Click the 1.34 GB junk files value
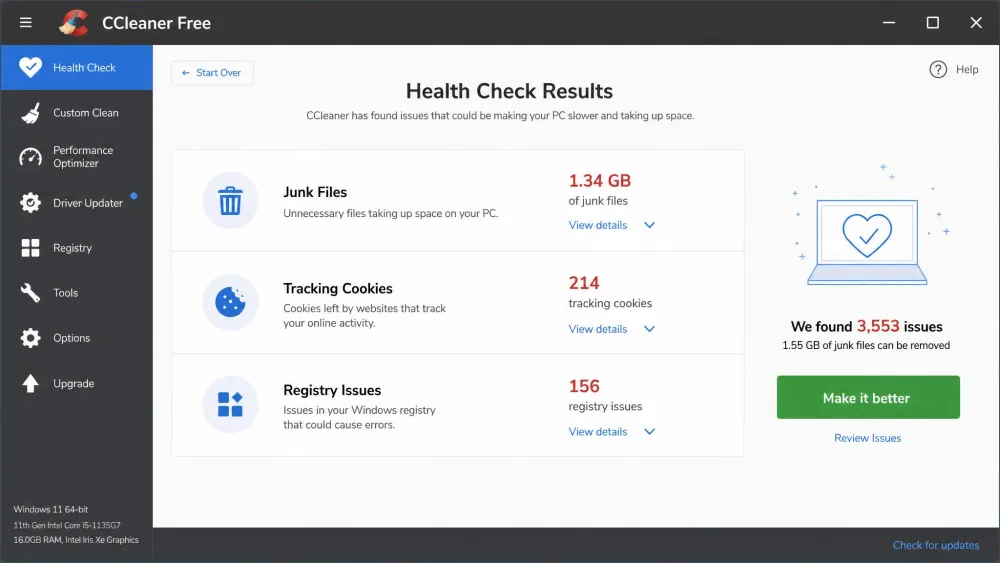This screenshot has width=1000, height=563. pyautogui.click(x=599, y=181)
